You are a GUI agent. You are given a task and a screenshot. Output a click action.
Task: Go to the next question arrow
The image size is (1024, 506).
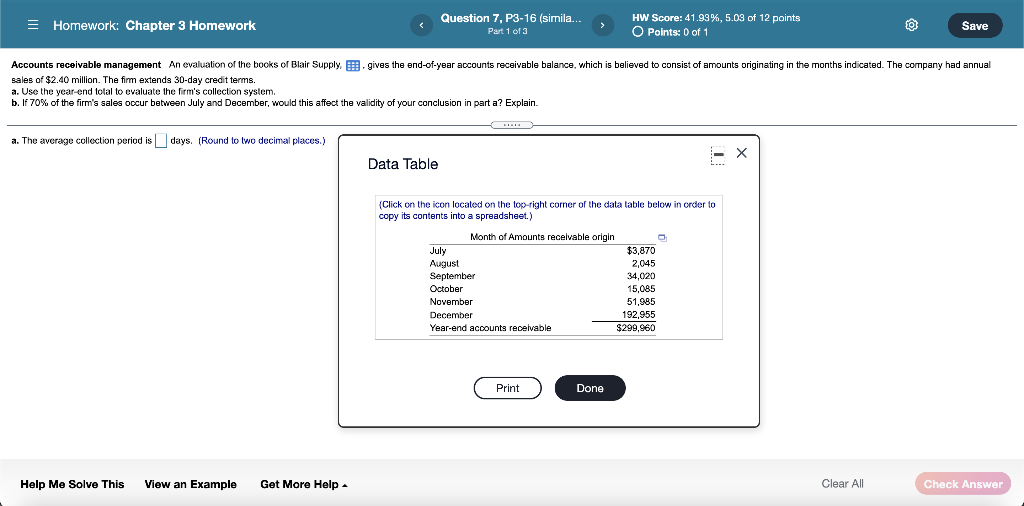point(601,25)
